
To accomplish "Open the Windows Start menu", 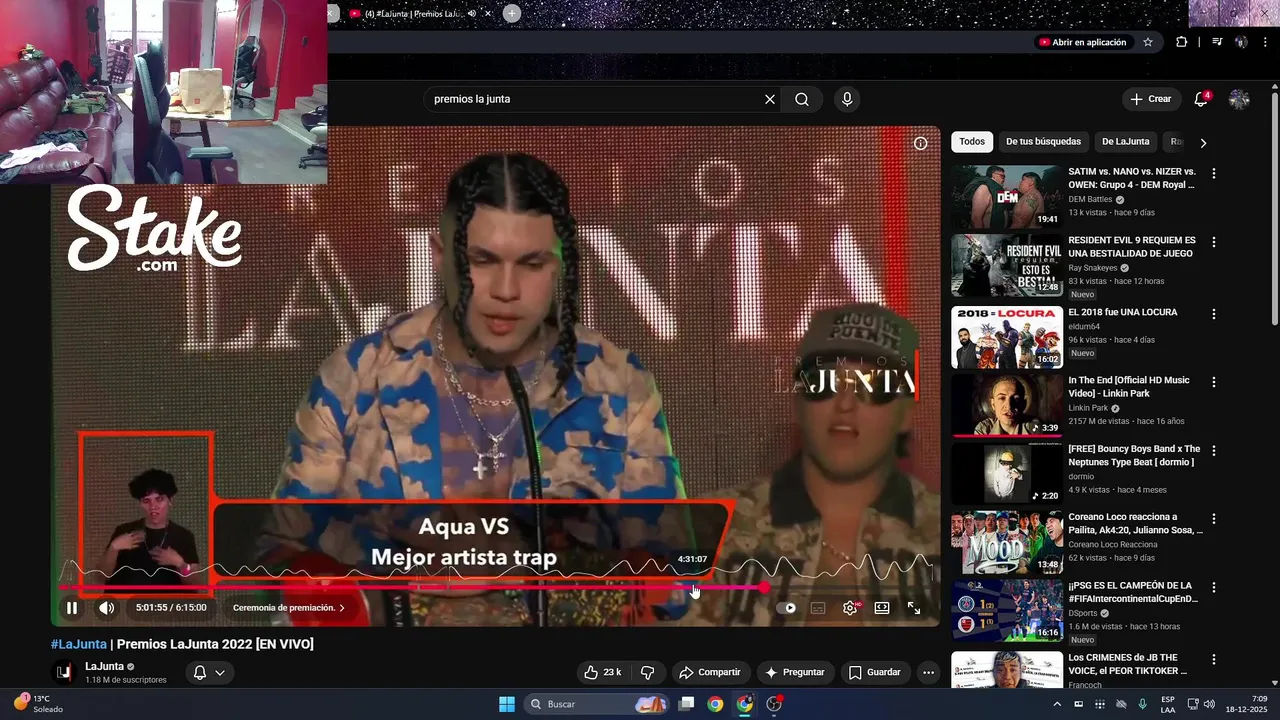I will coord(507,704).
